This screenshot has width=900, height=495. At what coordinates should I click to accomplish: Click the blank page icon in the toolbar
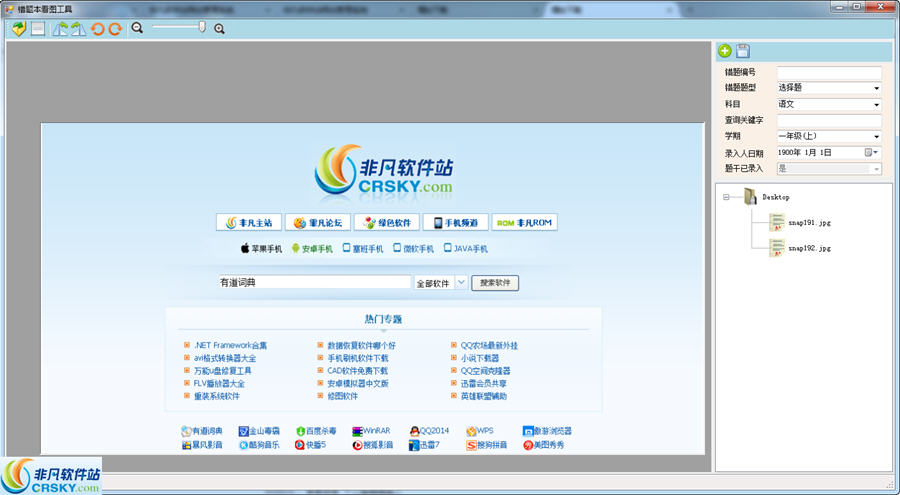coord(38,29)
